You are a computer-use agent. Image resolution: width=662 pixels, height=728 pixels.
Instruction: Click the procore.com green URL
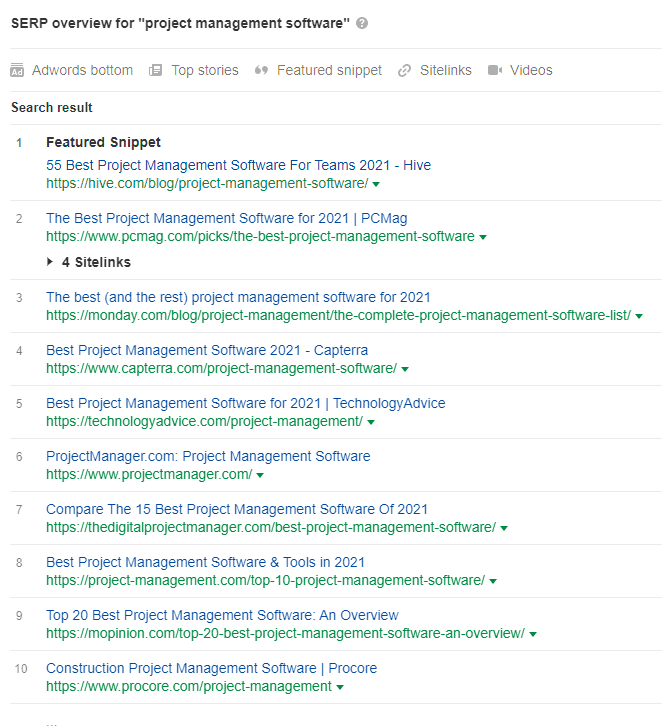[189, 686]
